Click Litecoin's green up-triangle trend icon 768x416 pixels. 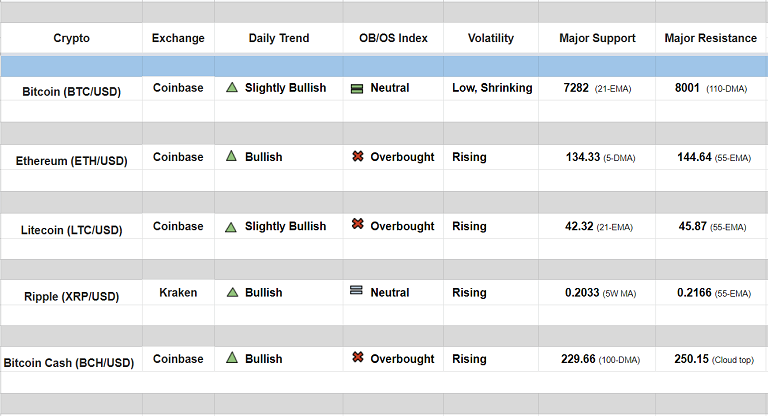click(232, 226)
